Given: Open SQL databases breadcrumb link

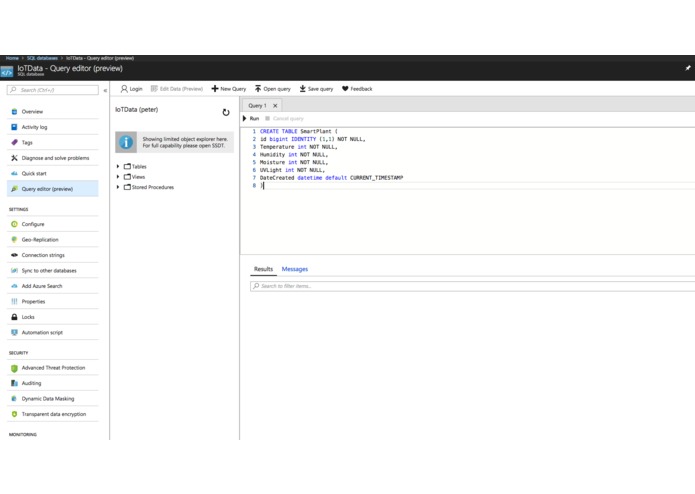Looking at the screenshot, I should 42,58.
